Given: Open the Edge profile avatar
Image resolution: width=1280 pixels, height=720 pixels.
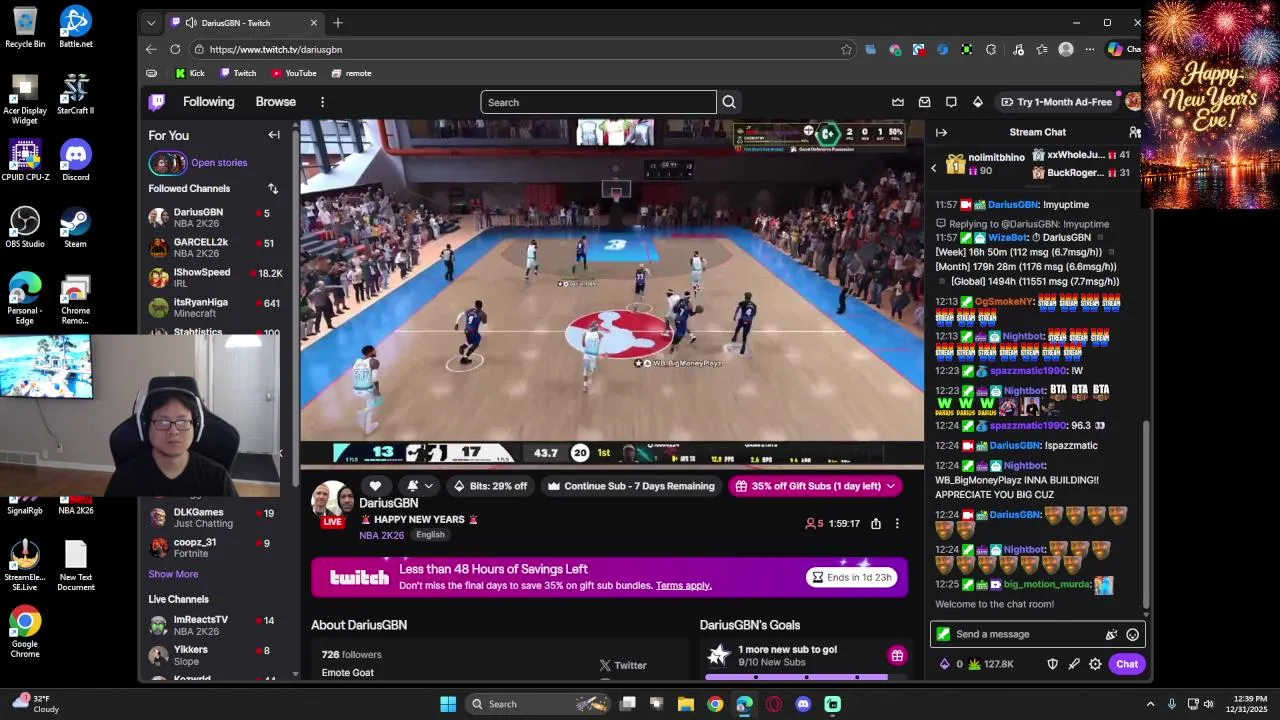Looking at the screenshot, I should [1066, 49].
